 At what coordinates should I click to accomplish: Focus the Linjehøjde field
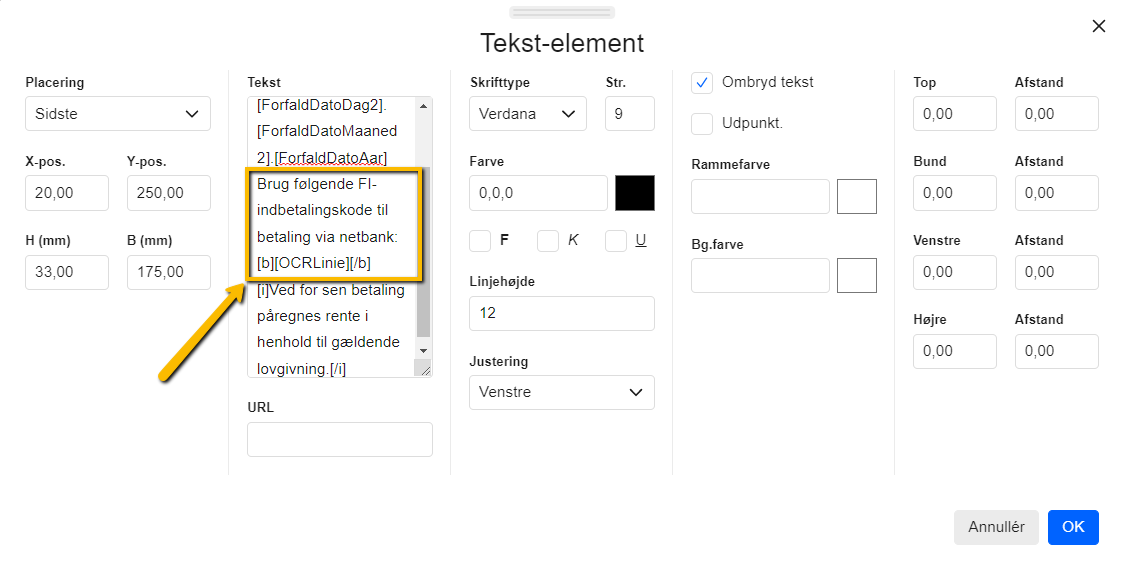pyautogui.click(x=562, y=313)
